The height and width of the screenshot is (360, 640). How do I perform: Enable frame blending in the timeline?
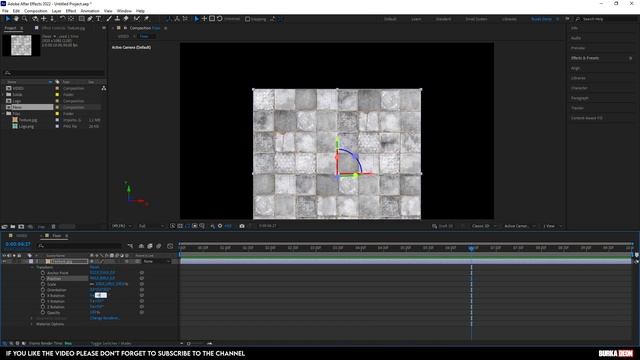(x=150, y=246)
